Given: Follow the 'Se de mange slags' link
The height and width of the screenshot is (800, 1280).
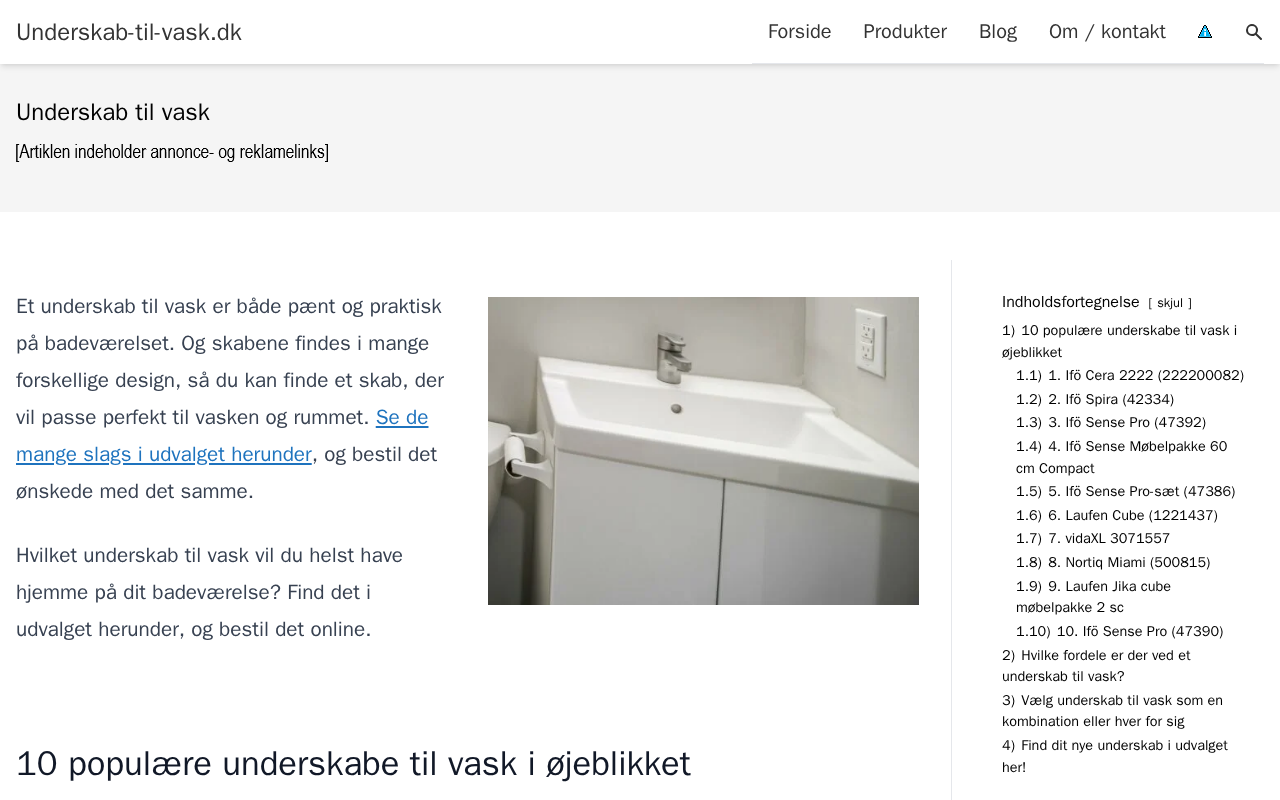Looking at the screenshot, I should [222, 436].
